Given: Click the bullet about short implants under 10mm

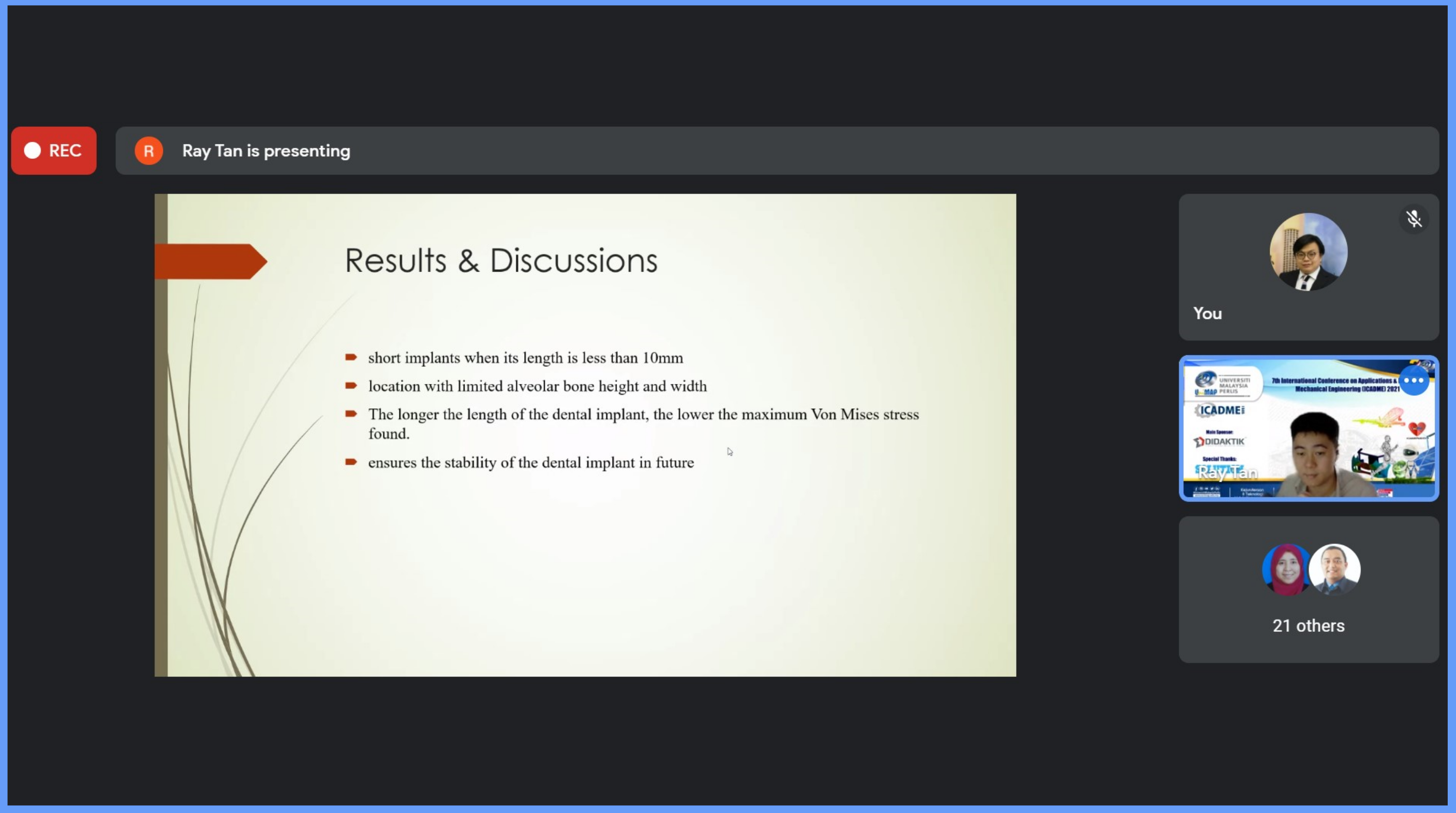Looking at the screenshot, I should coord(525,358).
